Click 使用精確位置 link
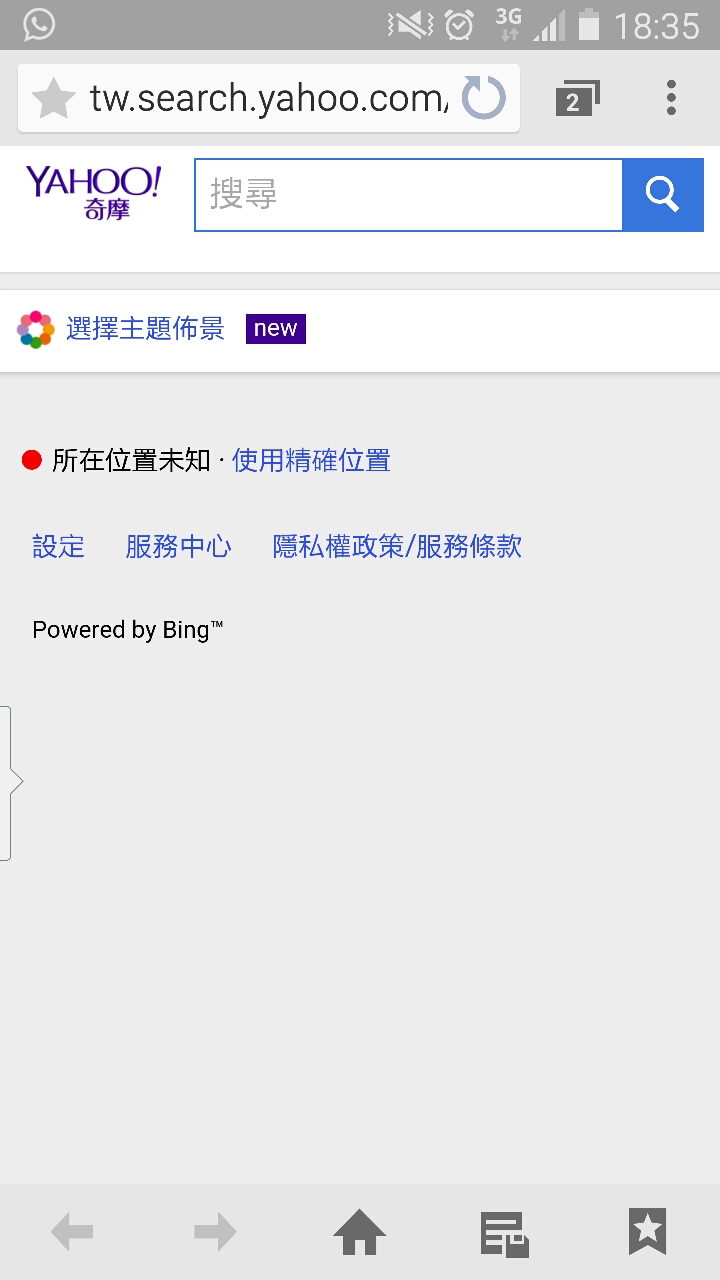The image size is (720, 1280). click(311, 461)
